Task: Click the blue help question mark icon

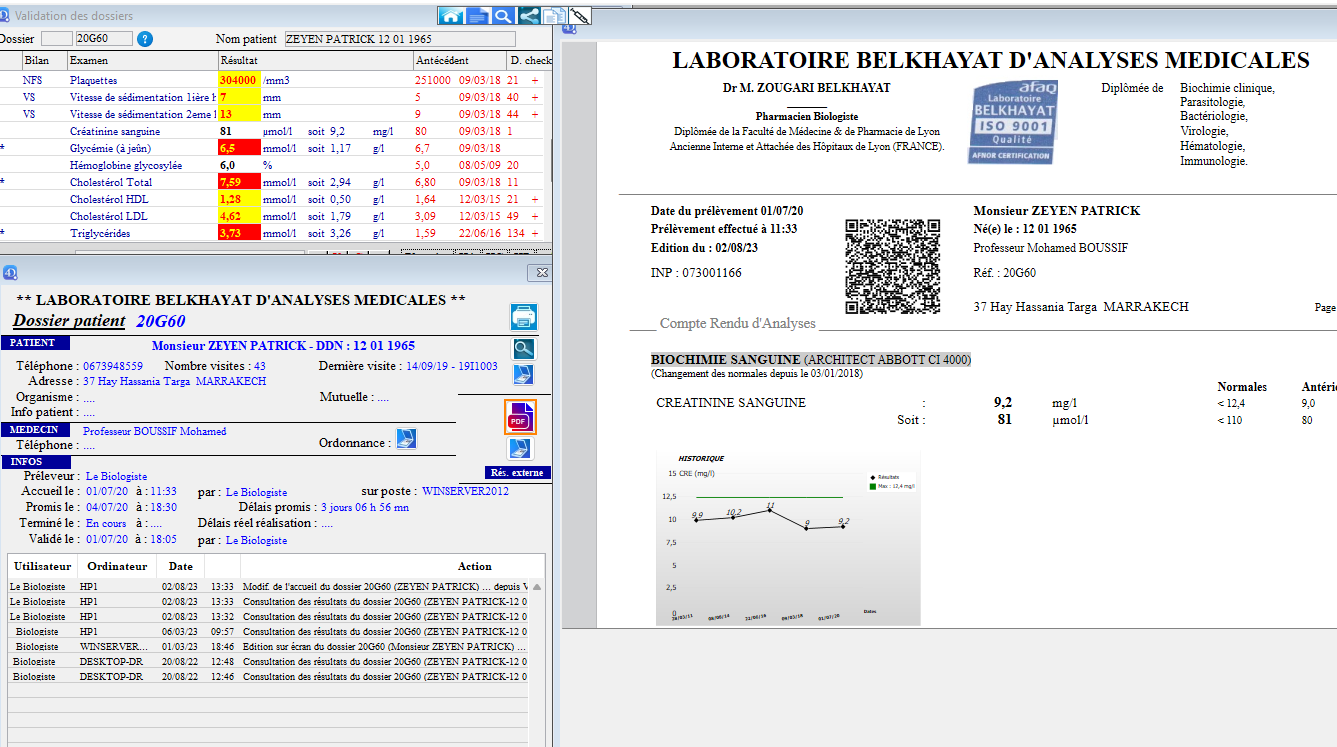Action: [x=145, y=39]
